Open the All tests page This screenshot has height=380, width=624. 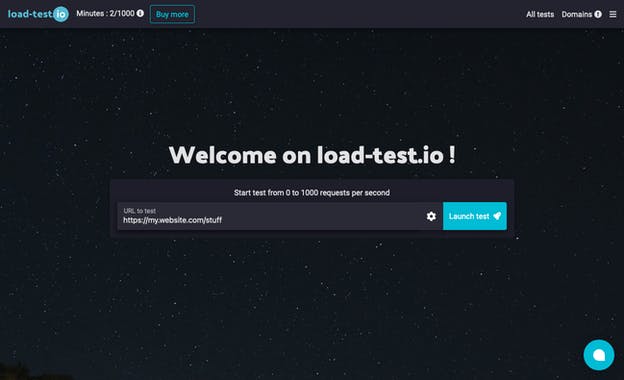pos(540,14)
